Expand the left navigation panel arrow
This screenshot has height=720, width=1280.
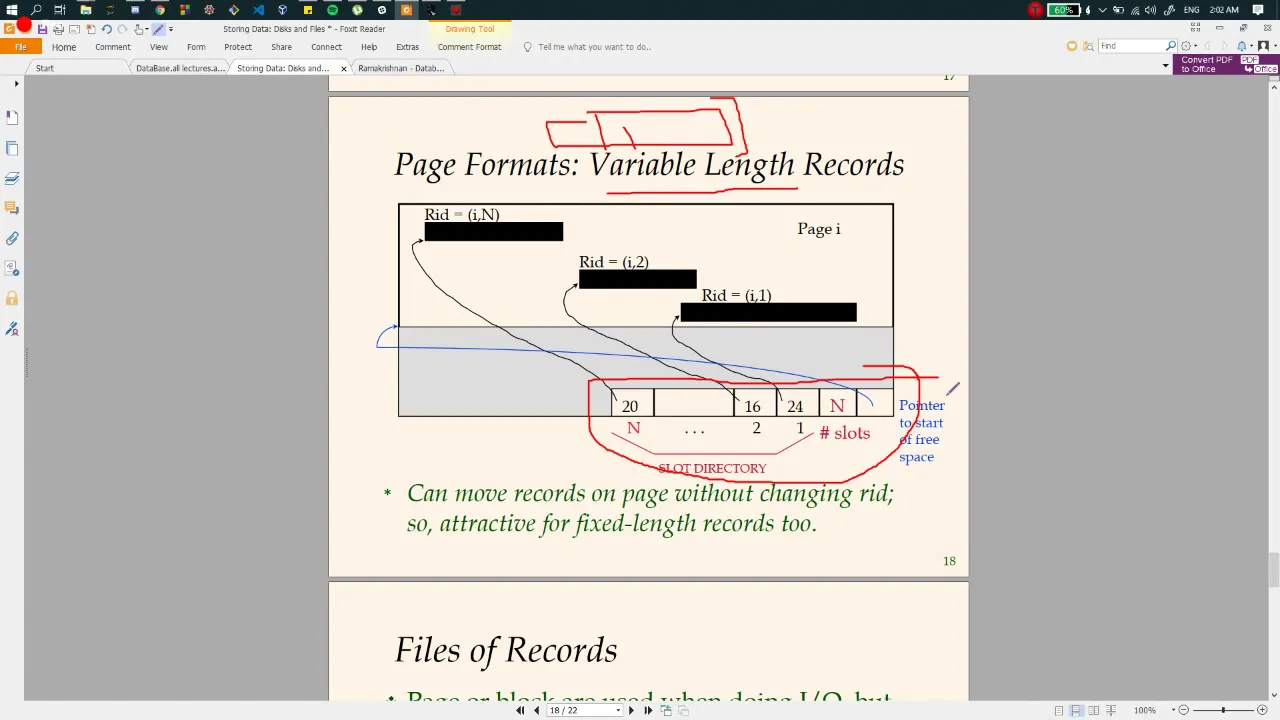(16, 84)
